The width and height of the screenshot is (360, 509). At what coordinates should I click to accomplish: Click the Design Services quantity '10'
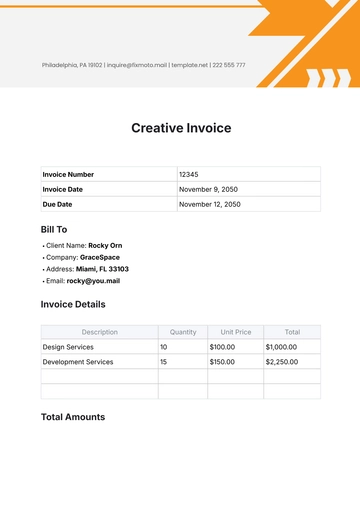pyautogui.click(x=163, y=347)
